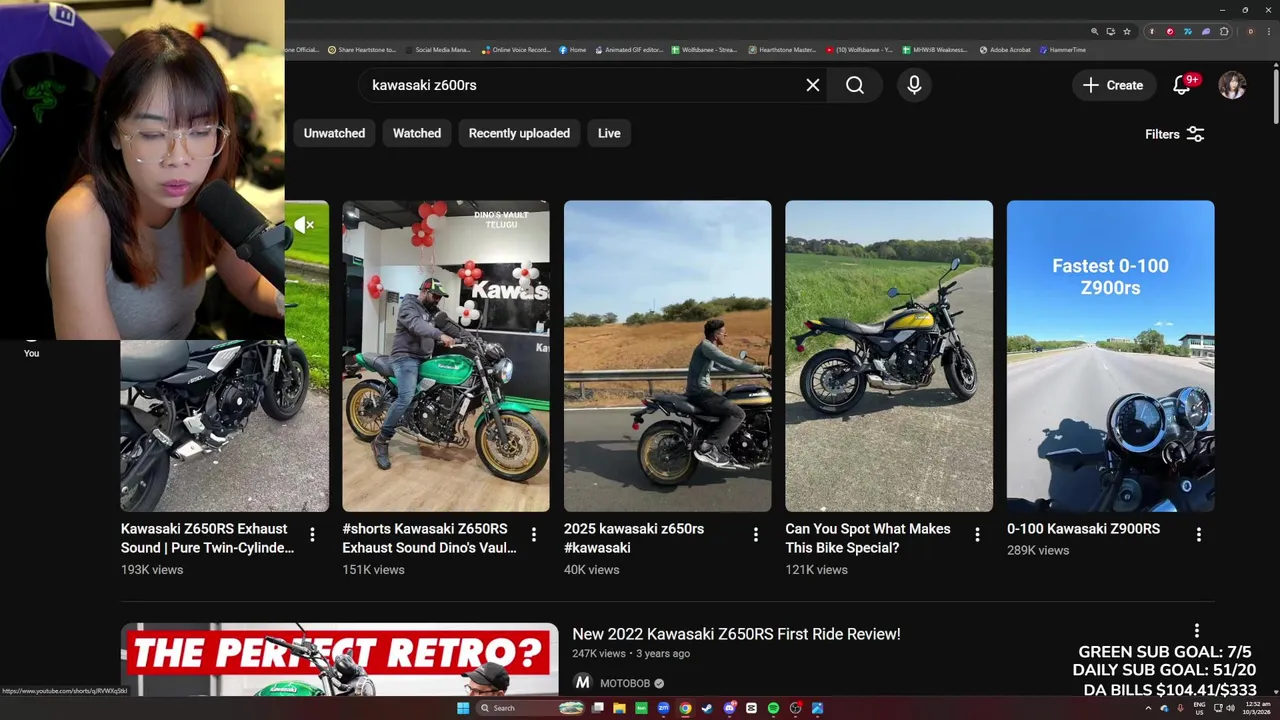Screen dimensions: 1280x720
Task: Click the ENG US language indicator
Action: click(1199, 708)
